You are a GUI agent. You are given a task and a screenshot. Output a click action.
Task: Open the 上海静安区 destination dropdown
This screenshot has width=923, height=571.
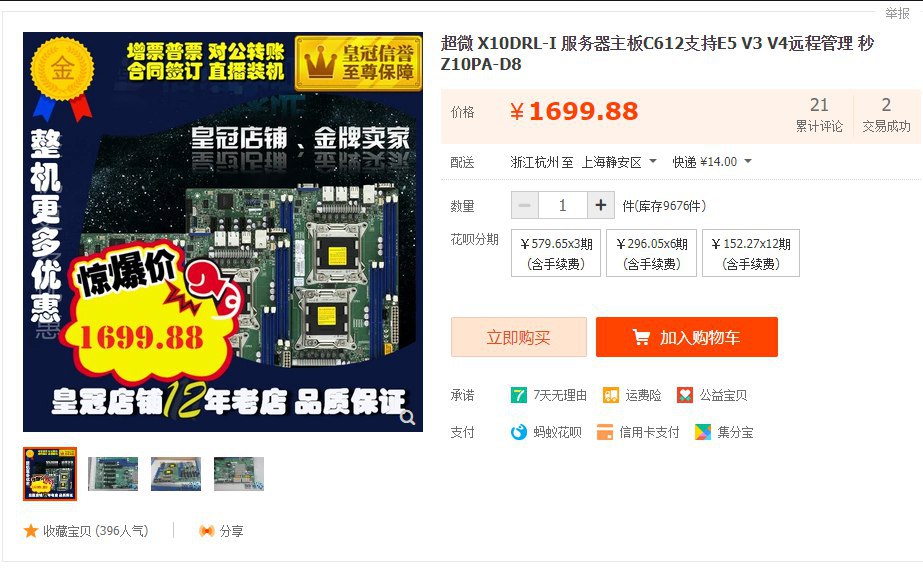619,162
